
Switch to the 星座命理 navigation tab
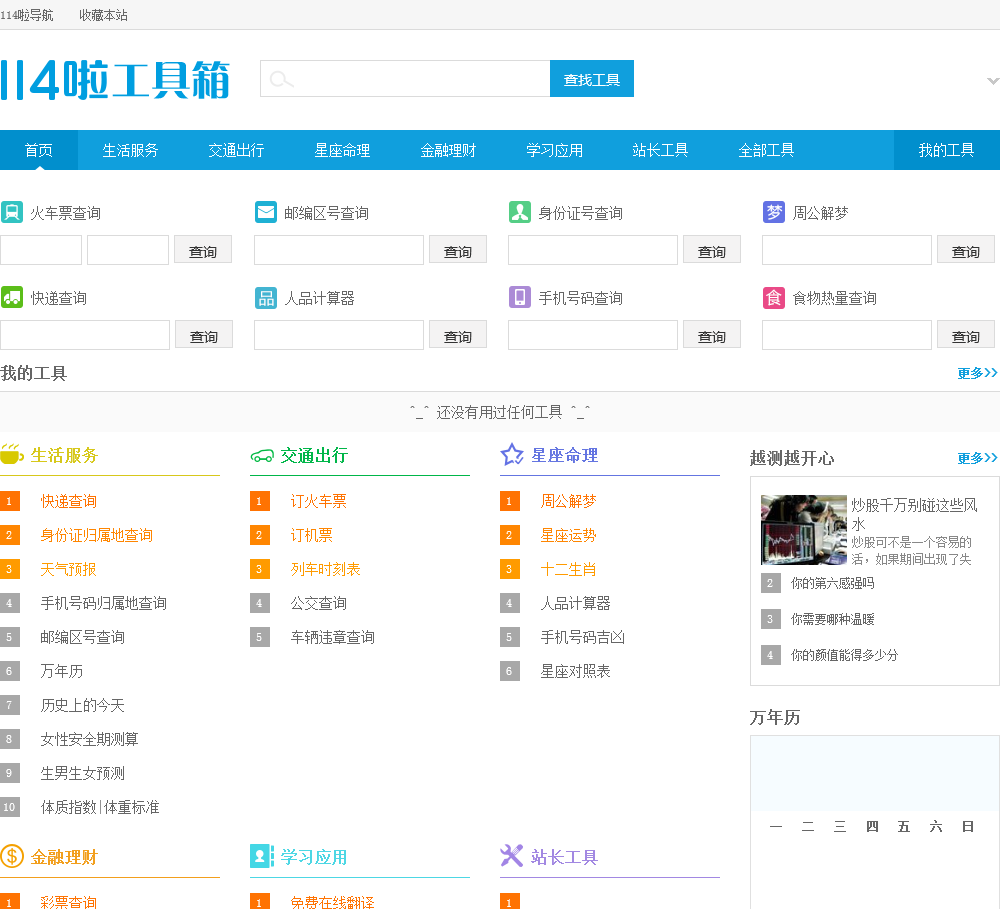[342, 150]
